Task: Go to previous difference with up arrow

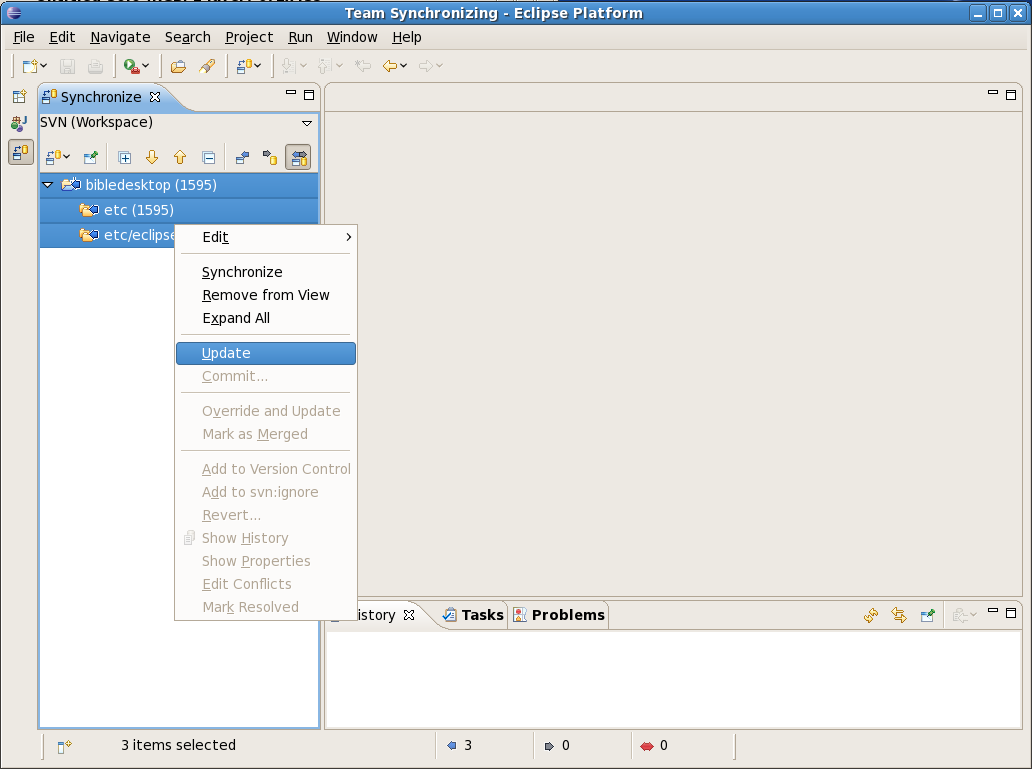Action: pyautogui.click(x=180, y=157)
